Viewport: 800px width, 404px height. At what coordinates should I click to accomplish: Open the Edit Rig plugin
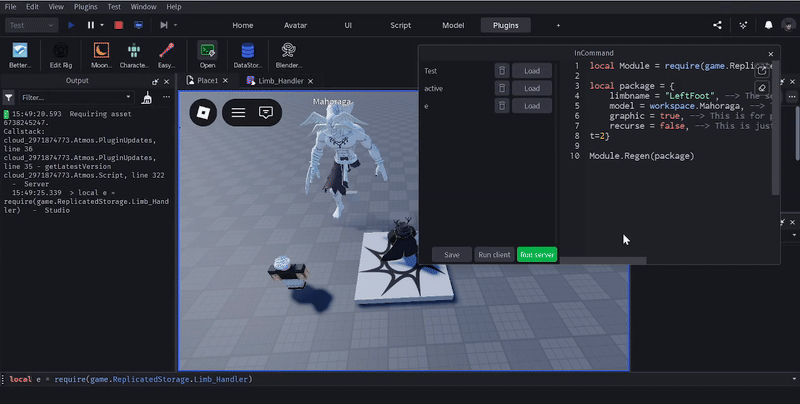pyautogui.click(x=61, y=55)
